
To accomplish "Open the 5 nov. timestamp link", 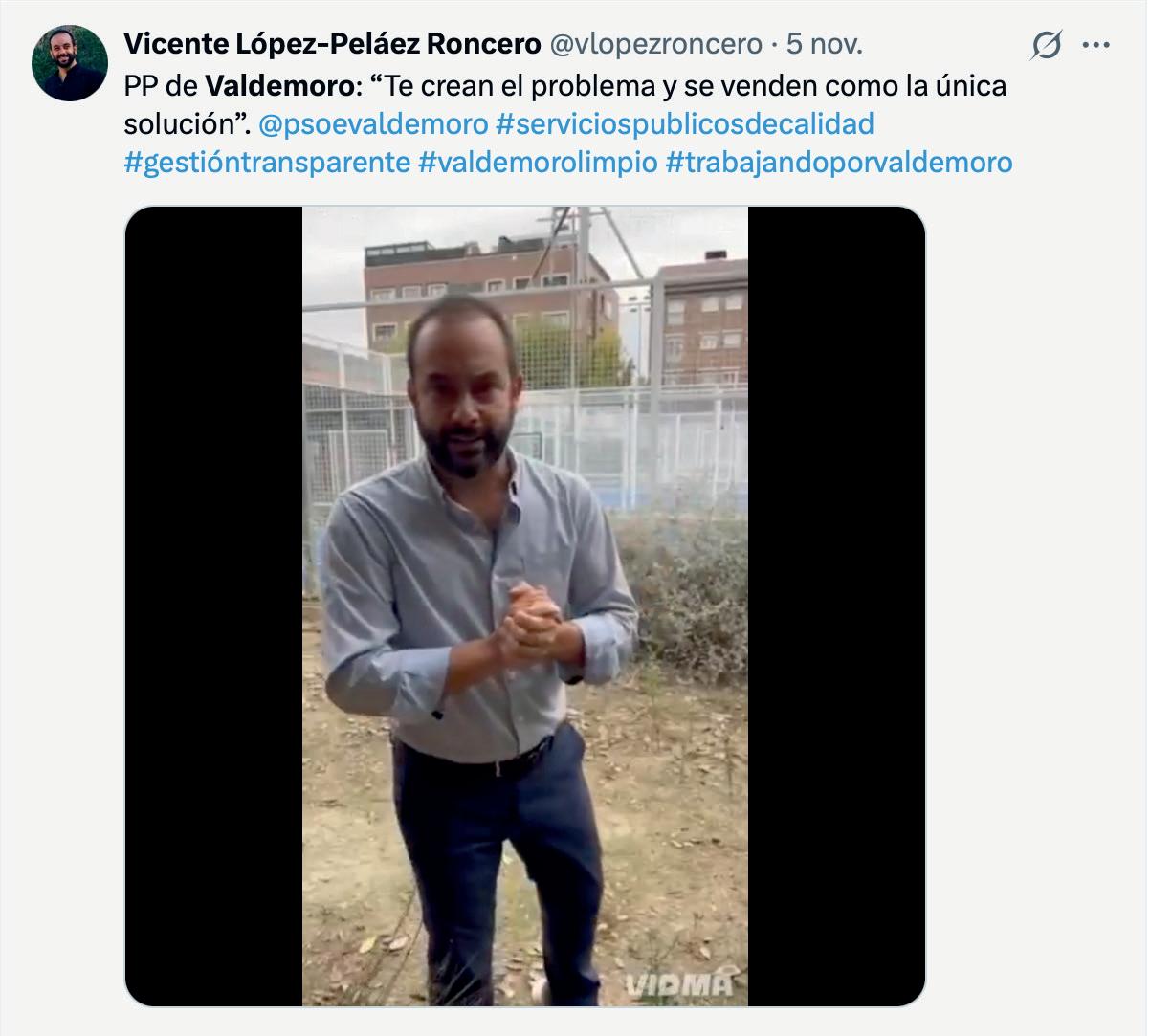I will [825, 44].
